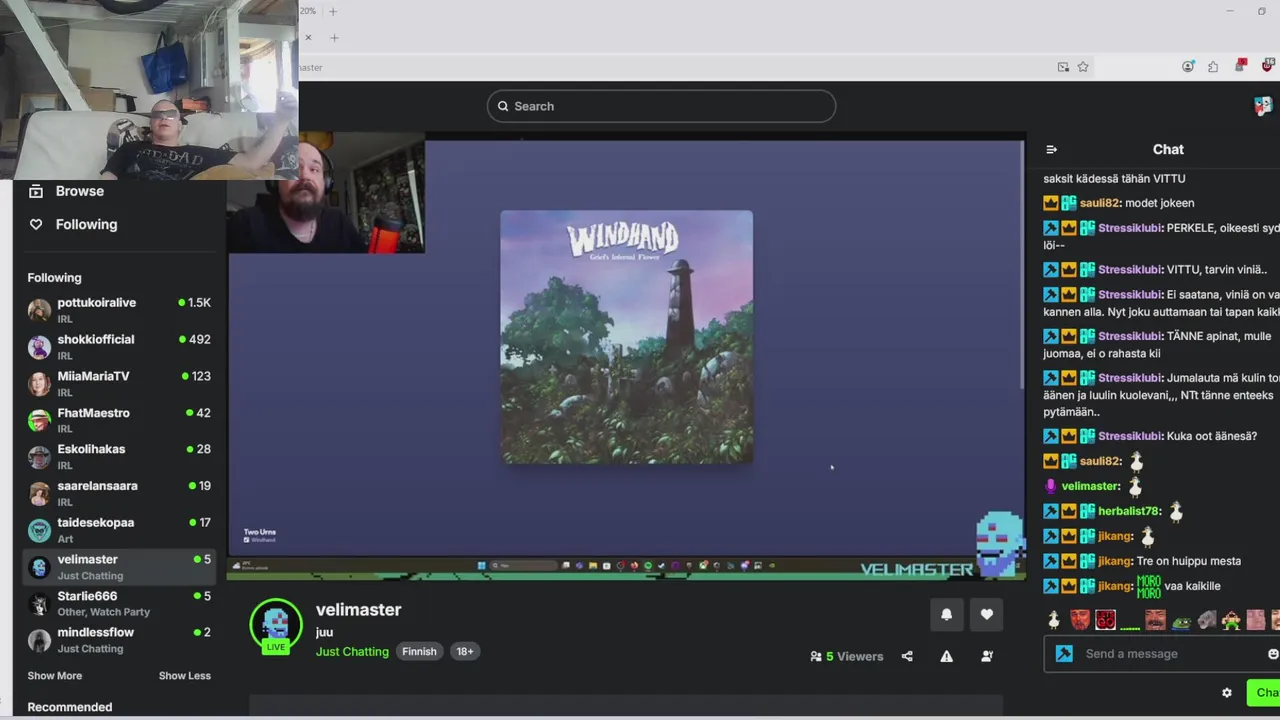
Task: Click jikang username in 'Tre on huippu mesta' message
Action: [x=1115, y=561]
